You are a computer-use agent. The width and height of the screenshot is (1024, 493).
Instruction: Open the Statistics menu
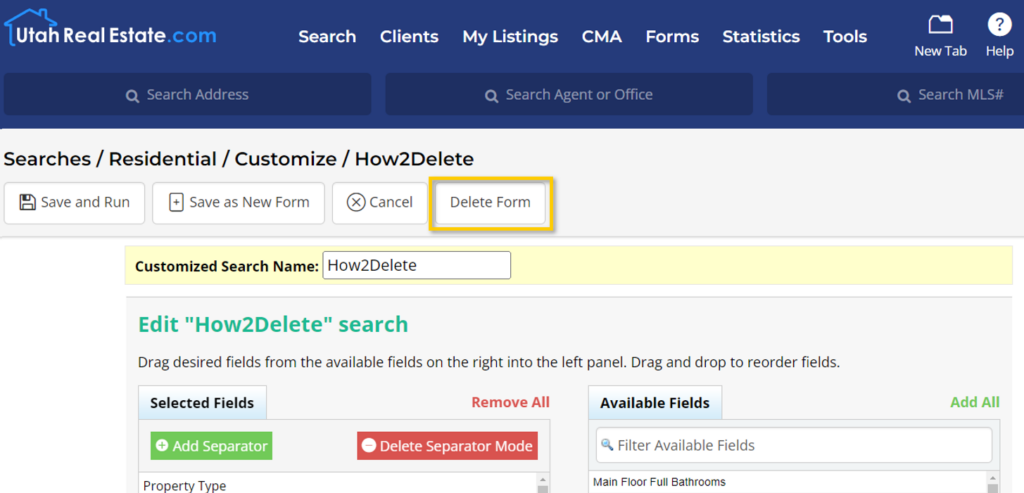[761, 36]
